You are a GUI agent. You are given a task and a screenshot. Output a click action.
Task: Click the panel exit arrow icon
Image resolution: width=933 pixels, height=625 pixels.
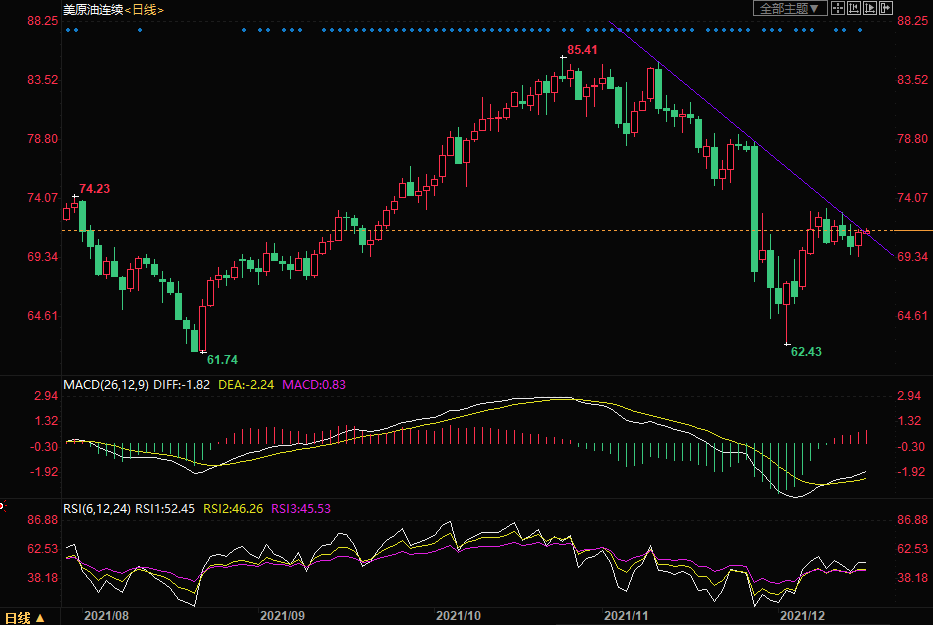(885, 9)
